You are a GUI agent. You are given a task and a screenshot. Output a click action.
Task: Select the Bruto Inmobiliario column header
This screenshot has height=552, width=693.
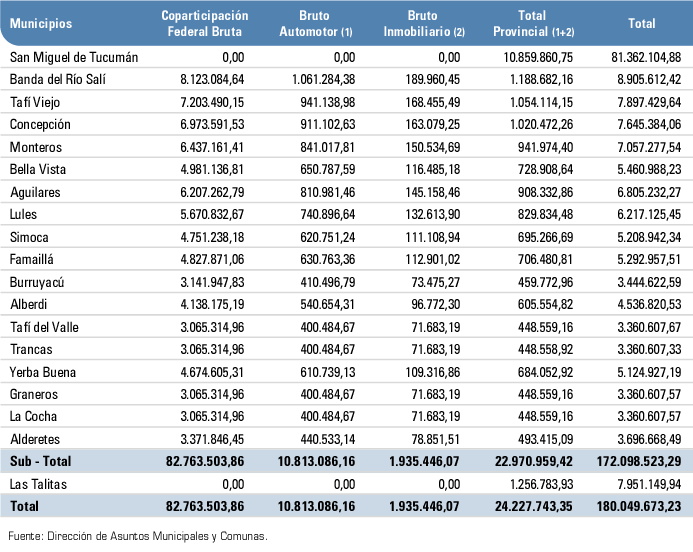424,24
